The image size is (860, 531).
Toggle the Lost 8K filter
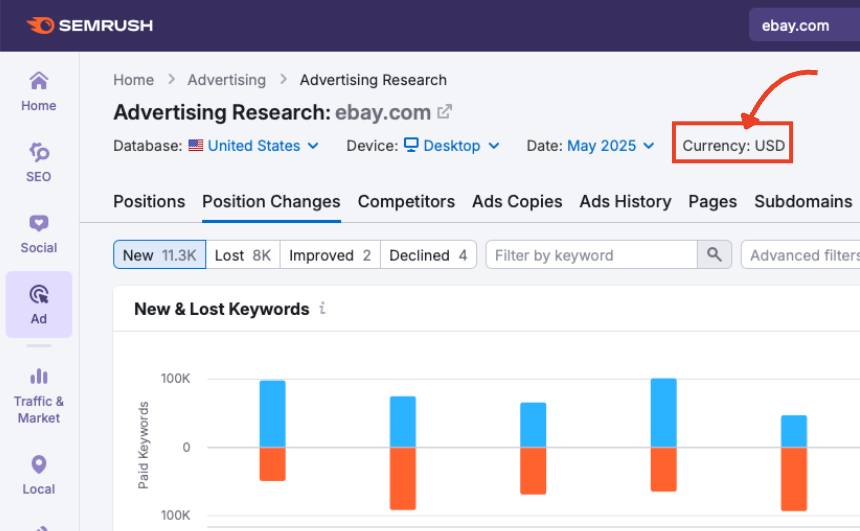coord(243,255)
